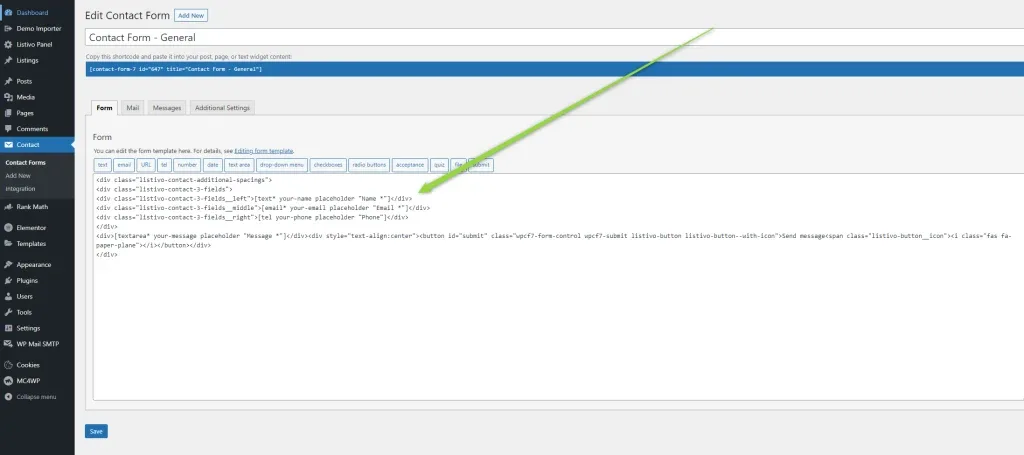Open the Templates folder icon
This screenshot has height=455, width=1024.
pyautogui.click(x=8, y=243)
